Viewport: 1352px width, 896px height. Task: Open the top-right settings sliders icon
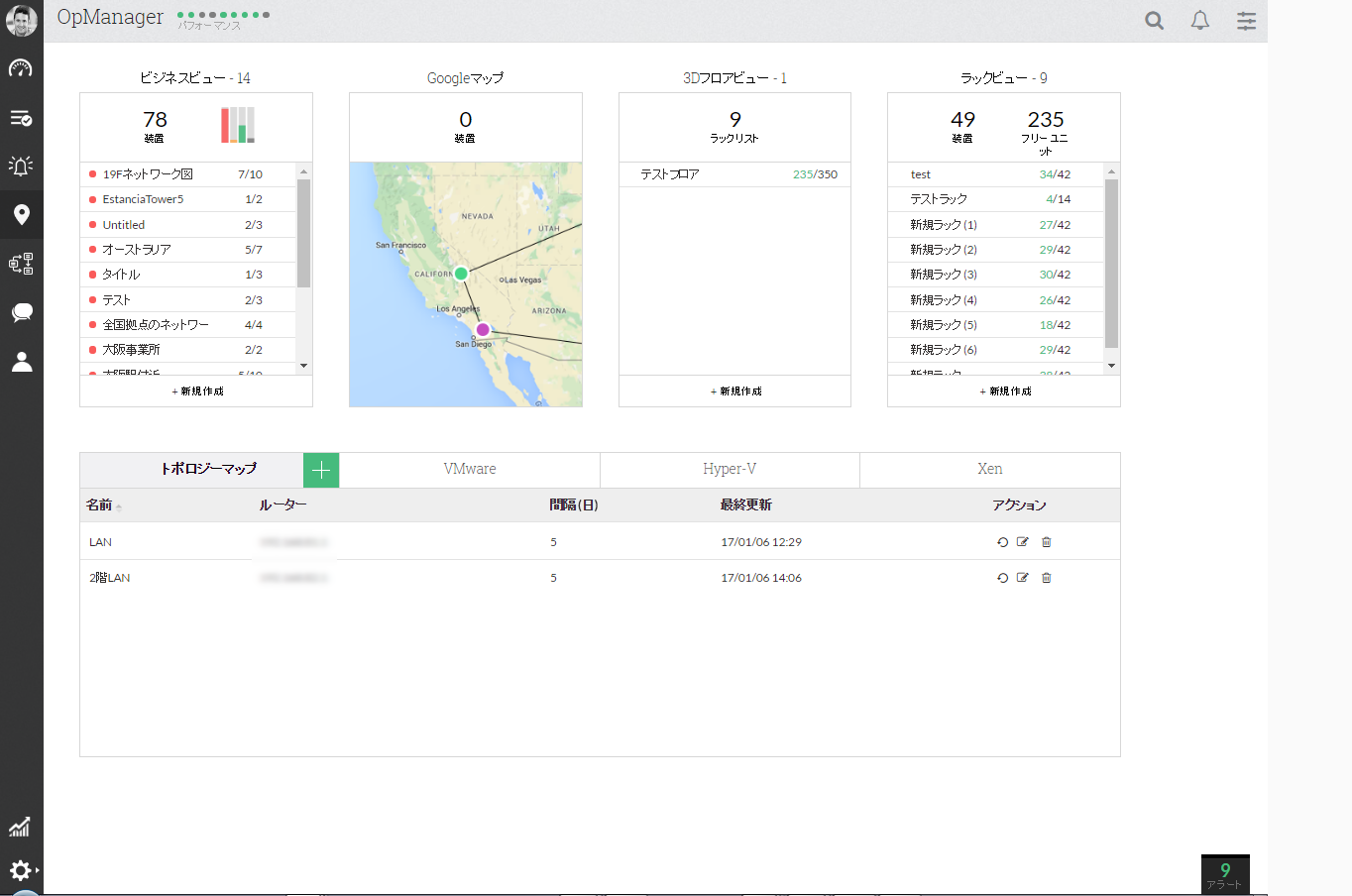[x=1246, y=21]
